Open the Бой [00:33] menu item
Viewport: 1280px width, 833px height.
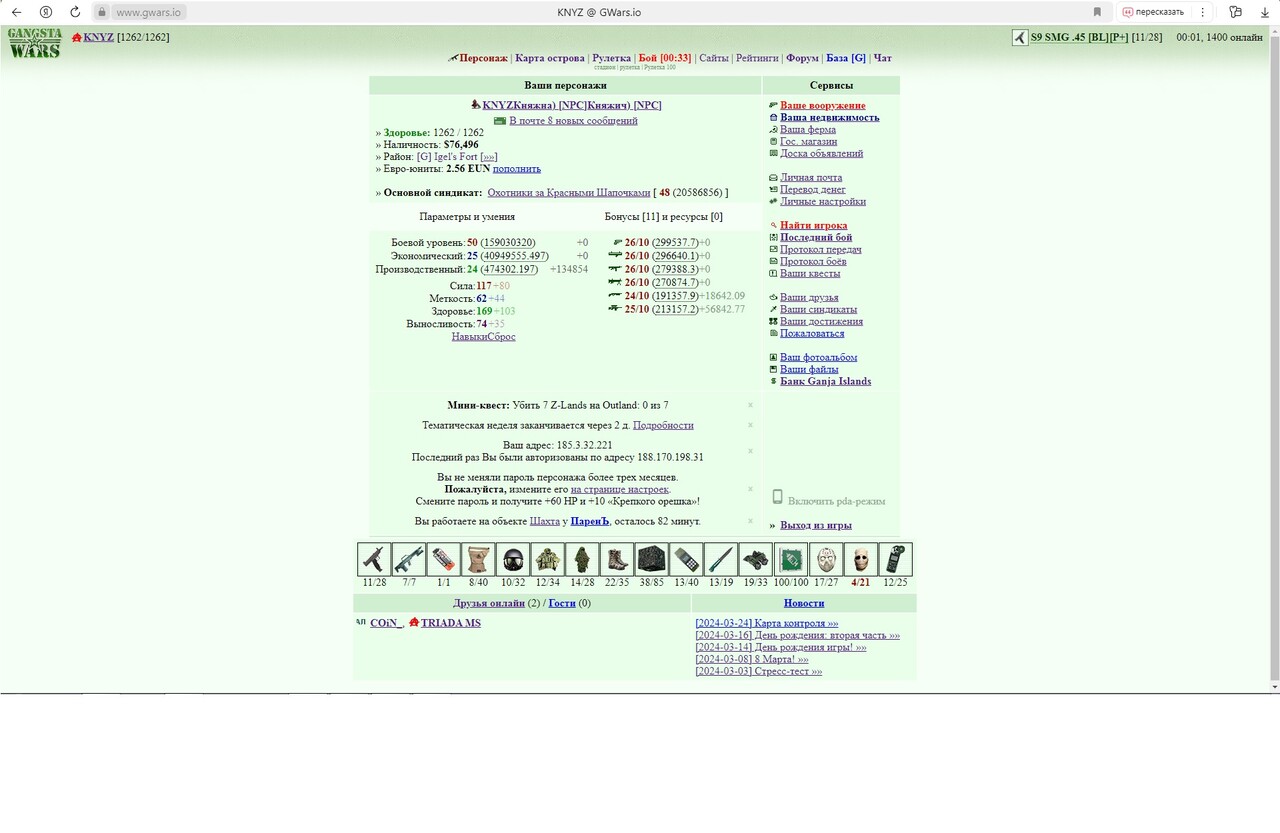[x=665, y=58]
